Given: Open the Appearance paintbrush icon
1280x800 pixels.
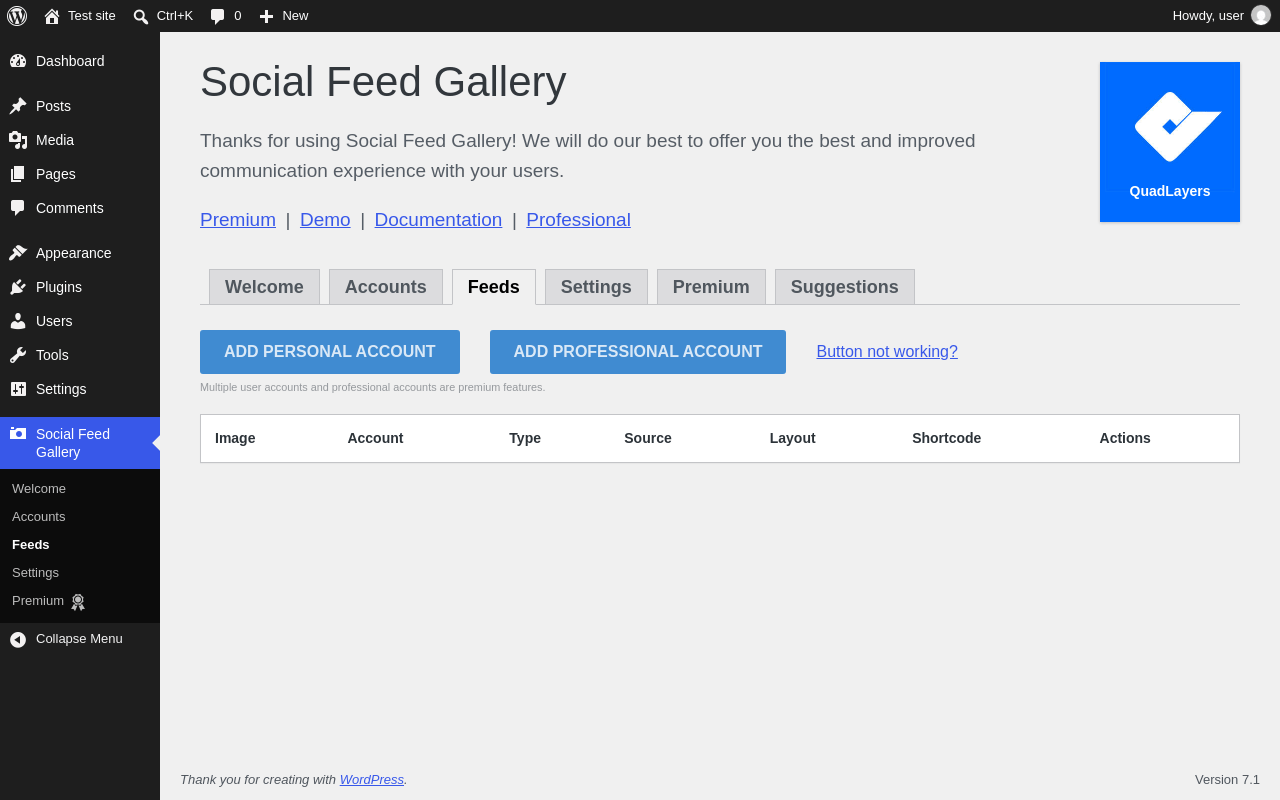Looking at the screenshot, I should coord(18,253).
